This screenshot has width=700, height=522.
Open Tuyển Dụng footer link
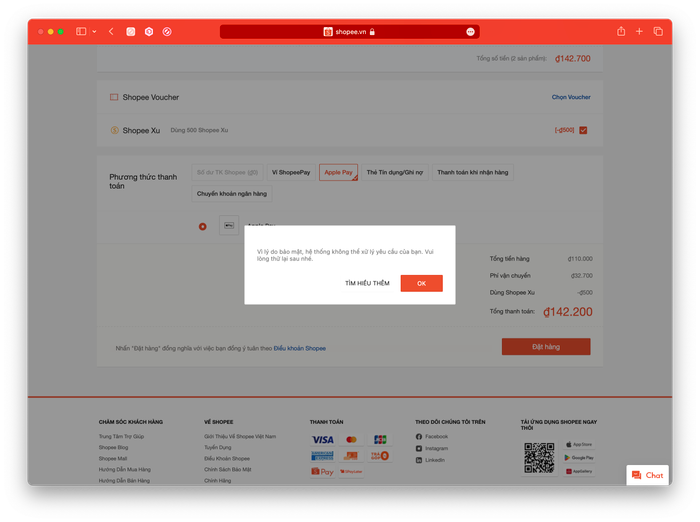tap(218, 447)
